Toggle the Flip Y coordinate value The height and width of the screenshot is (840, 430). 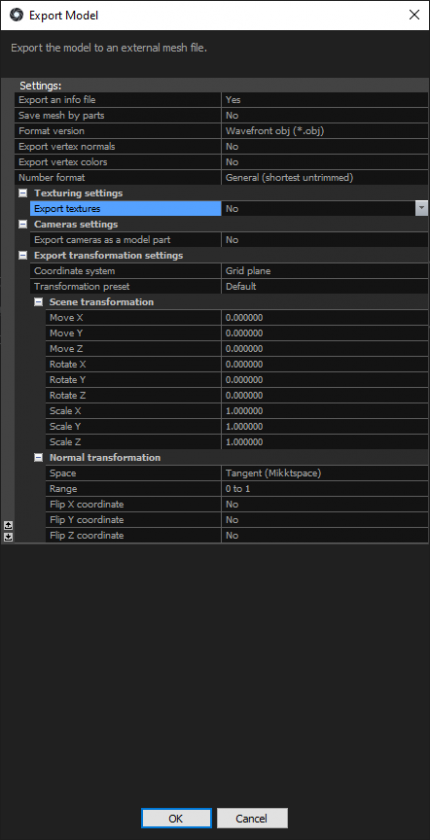pyautogui.click(x=325, y=520)
